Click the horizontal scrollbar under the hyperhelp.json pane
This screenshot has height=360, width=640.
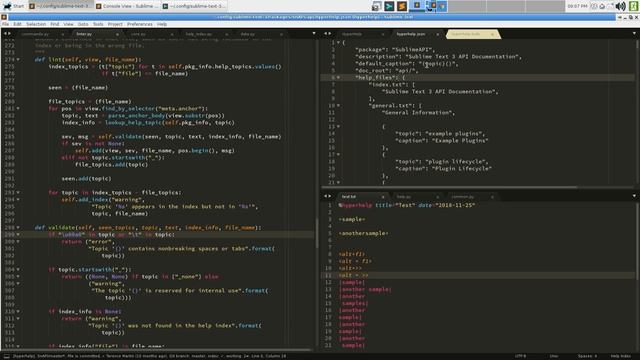pyautogui.click(x=450, y=187)
